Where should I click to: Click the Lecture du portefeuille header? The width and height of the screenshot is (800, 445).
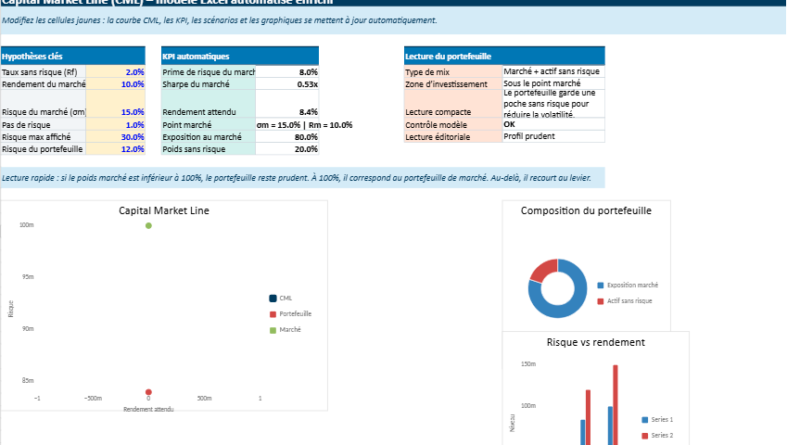pos(503,56)
